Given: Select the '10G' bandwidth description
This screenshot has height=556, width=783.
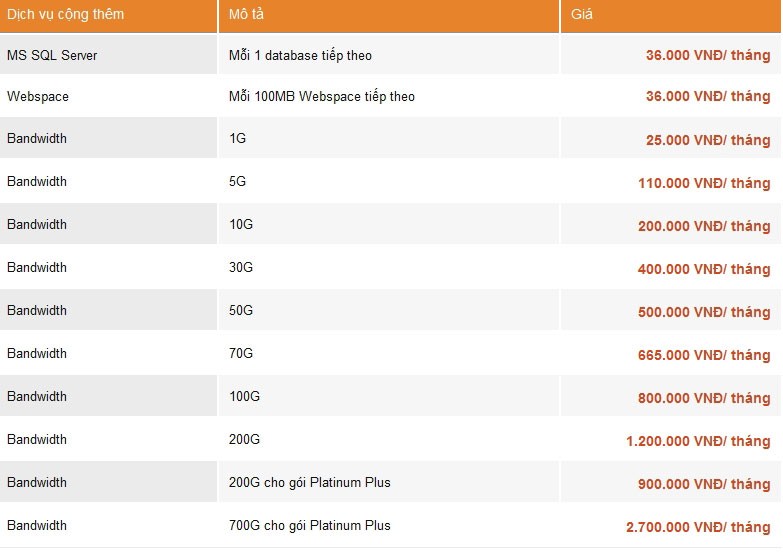Looking at the screenshot, I should [x=241, y=224].
